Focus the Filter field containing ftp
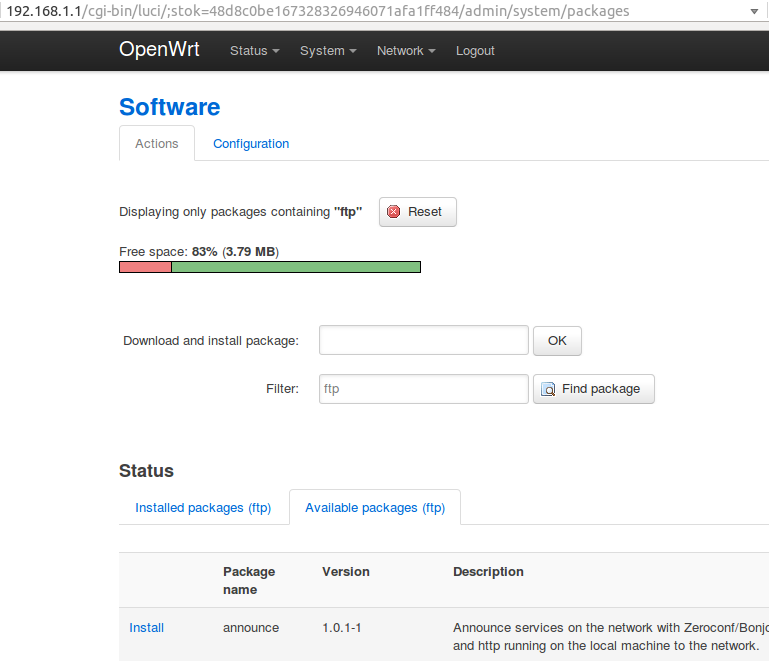This screenshot has height=661, width=769. pyautogui.click(x=423, y=389)
